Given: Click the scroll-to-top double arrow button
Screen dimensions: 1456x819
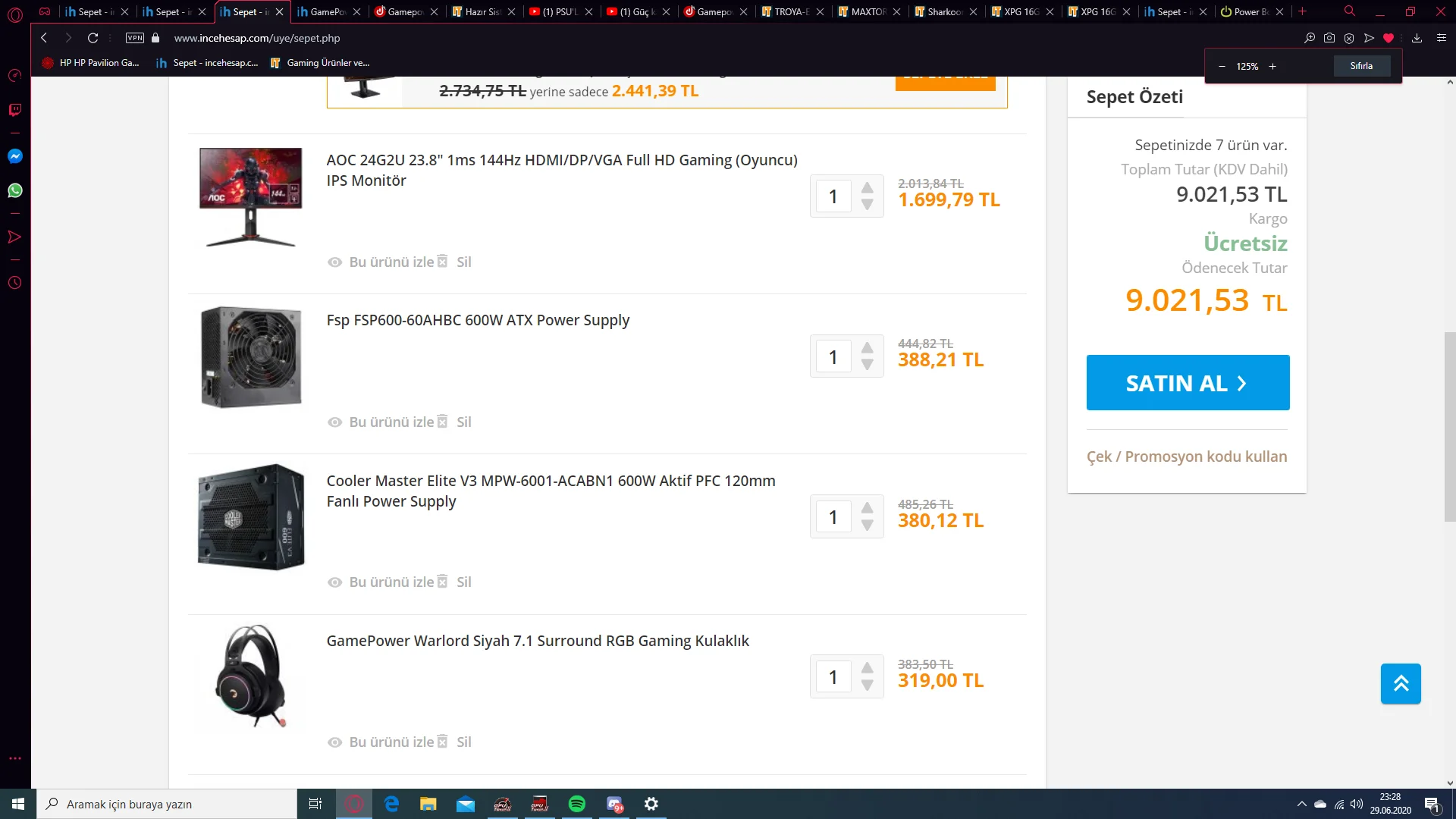Looking at the screenshot, I should point(1400,683).
